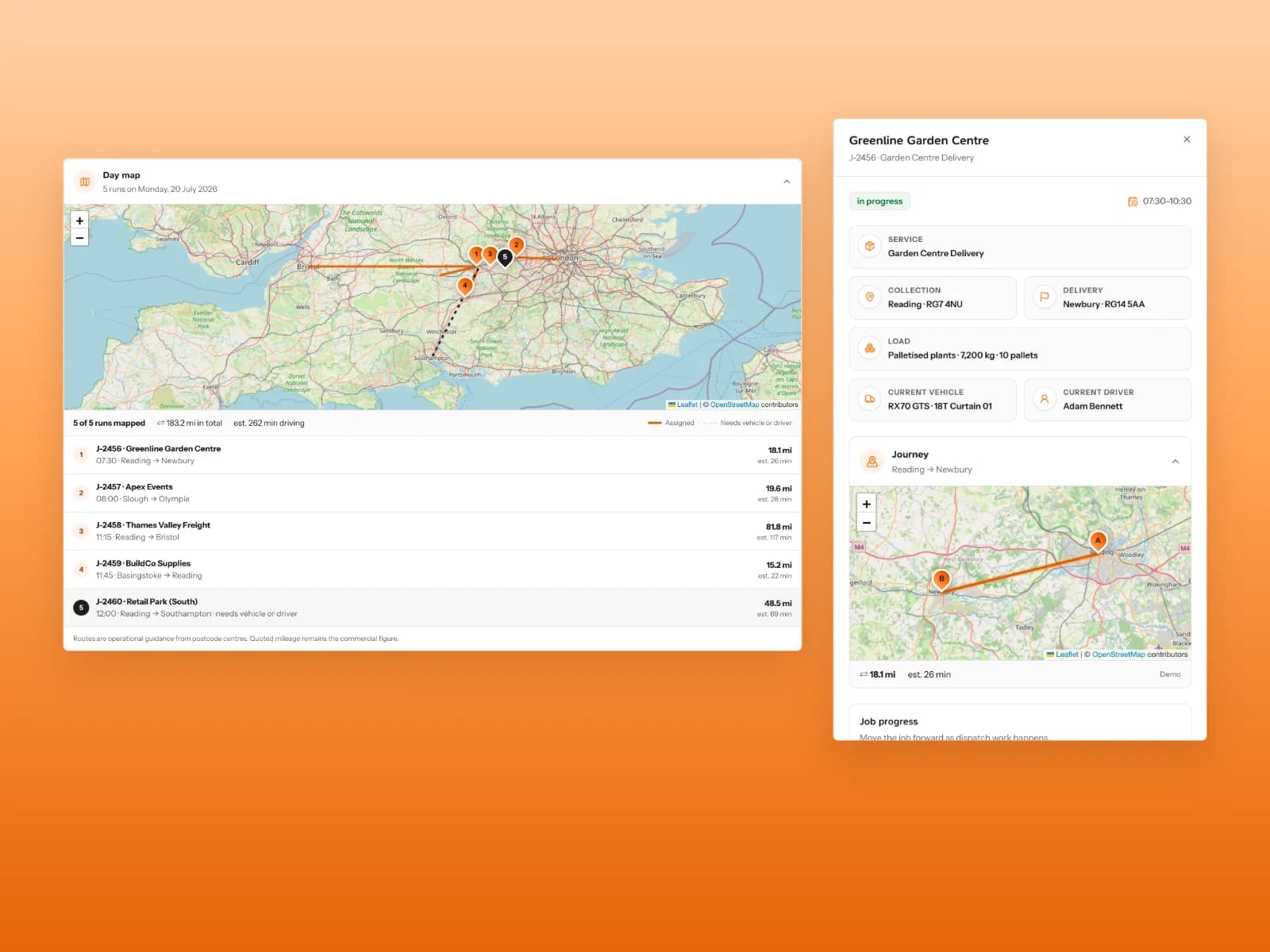Screen dimensions: 1270x952
Task: Open OpenStreetMap link on Day map
Action: pos(734,405)
